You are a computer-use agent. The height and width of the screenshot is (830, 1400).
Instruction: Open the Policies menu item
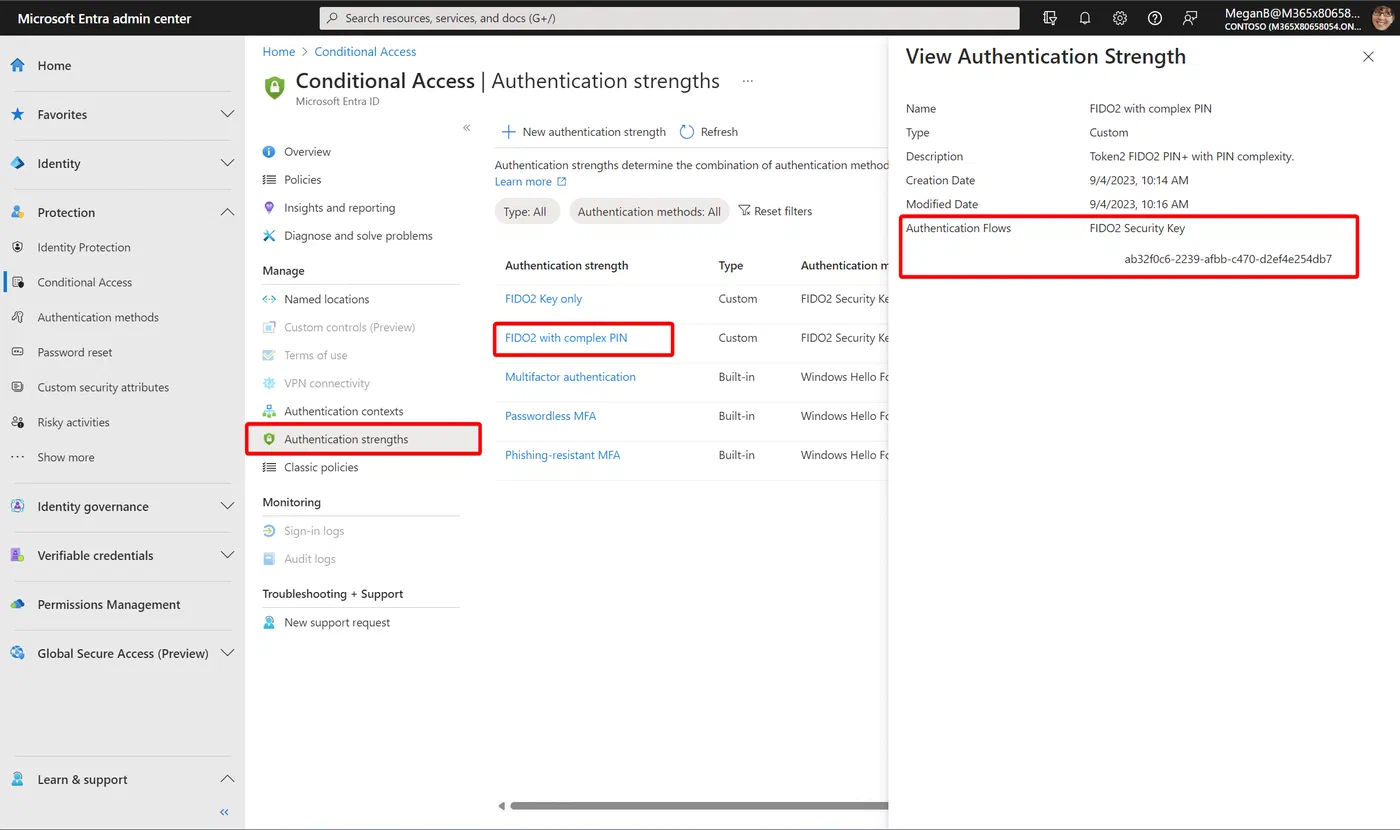point(302,180)
